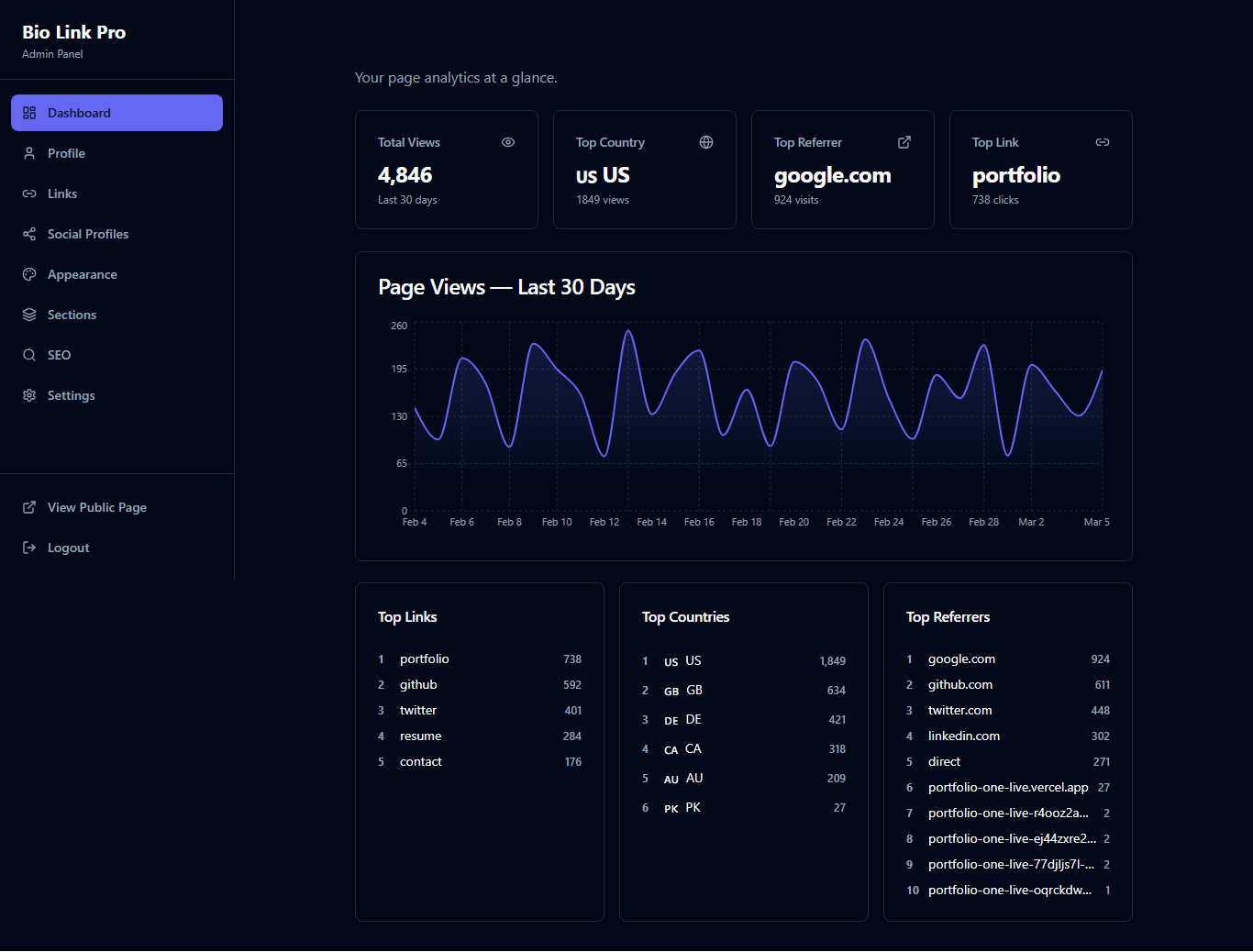1253x952 pixels.
Task: Click the 738 clicks text
Action: click(995, 200)
